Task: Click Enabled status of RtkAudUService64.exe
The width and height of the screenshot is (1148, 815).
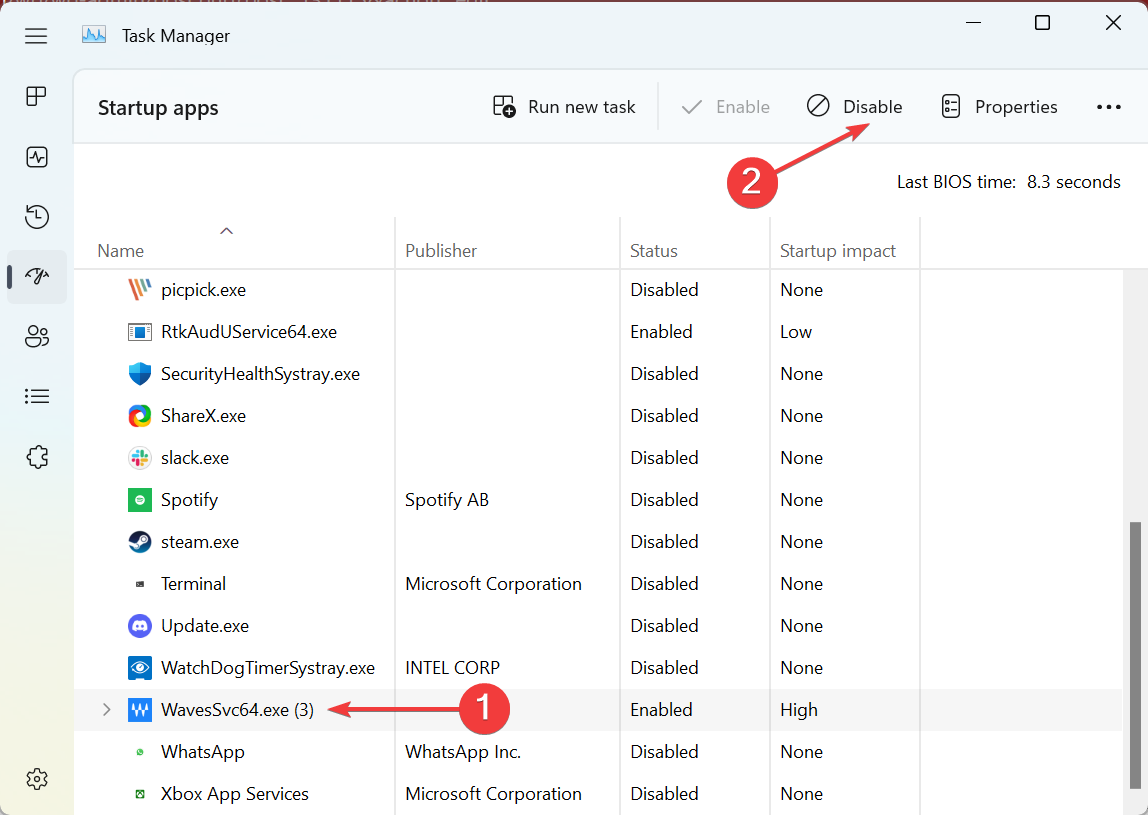Action: point(661,332)
